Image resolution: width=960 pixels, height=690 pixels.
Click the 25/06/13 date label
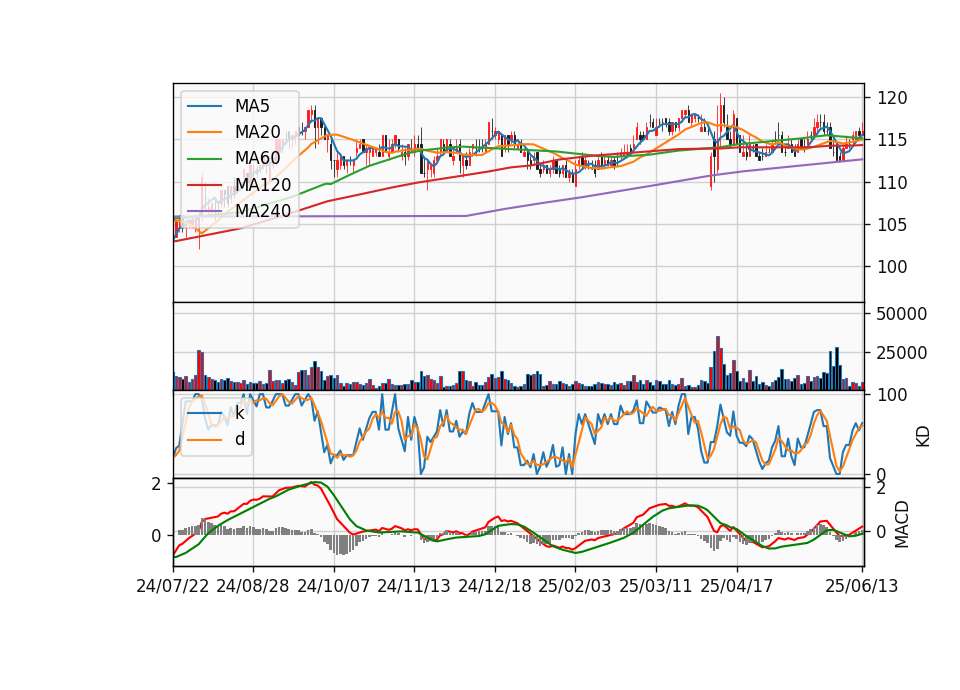(861, 586)
